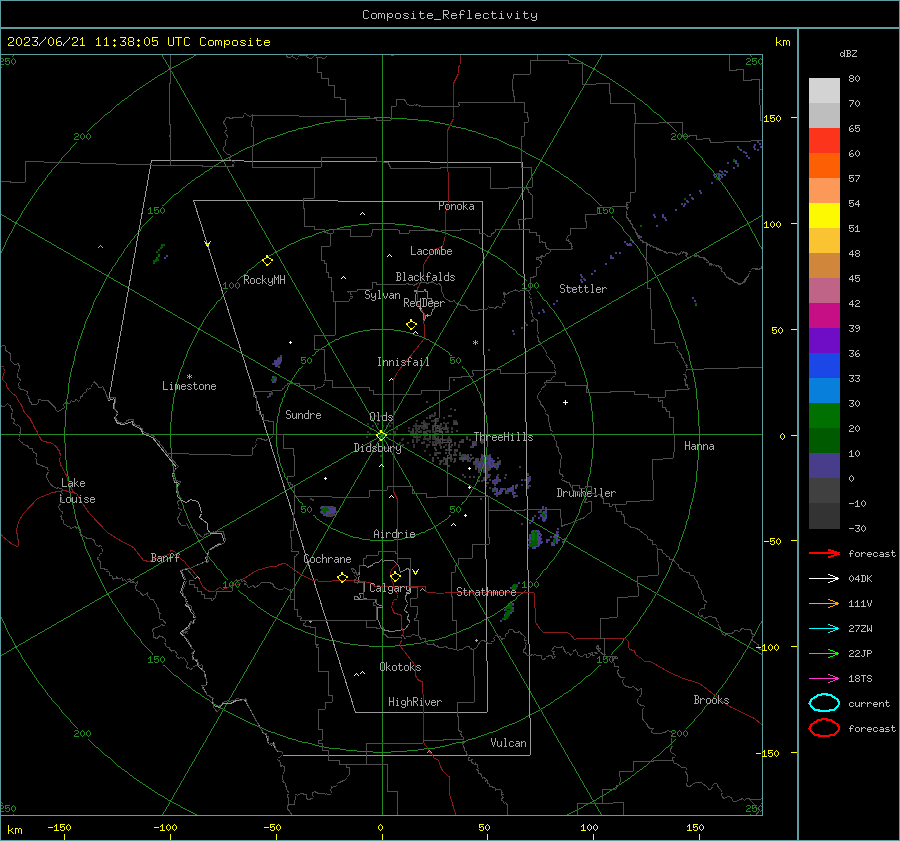Click the yellow diamond marker below Cochrane

(342, 577)
